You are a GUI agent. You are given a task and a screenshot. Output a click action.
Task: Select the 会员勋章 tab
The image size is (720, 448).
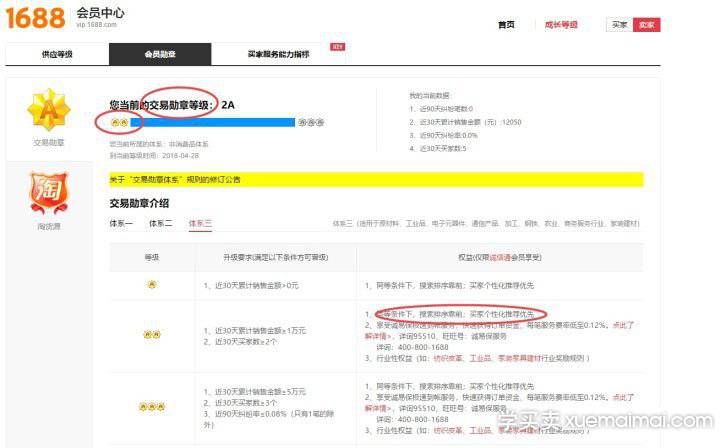click(160, 54)
